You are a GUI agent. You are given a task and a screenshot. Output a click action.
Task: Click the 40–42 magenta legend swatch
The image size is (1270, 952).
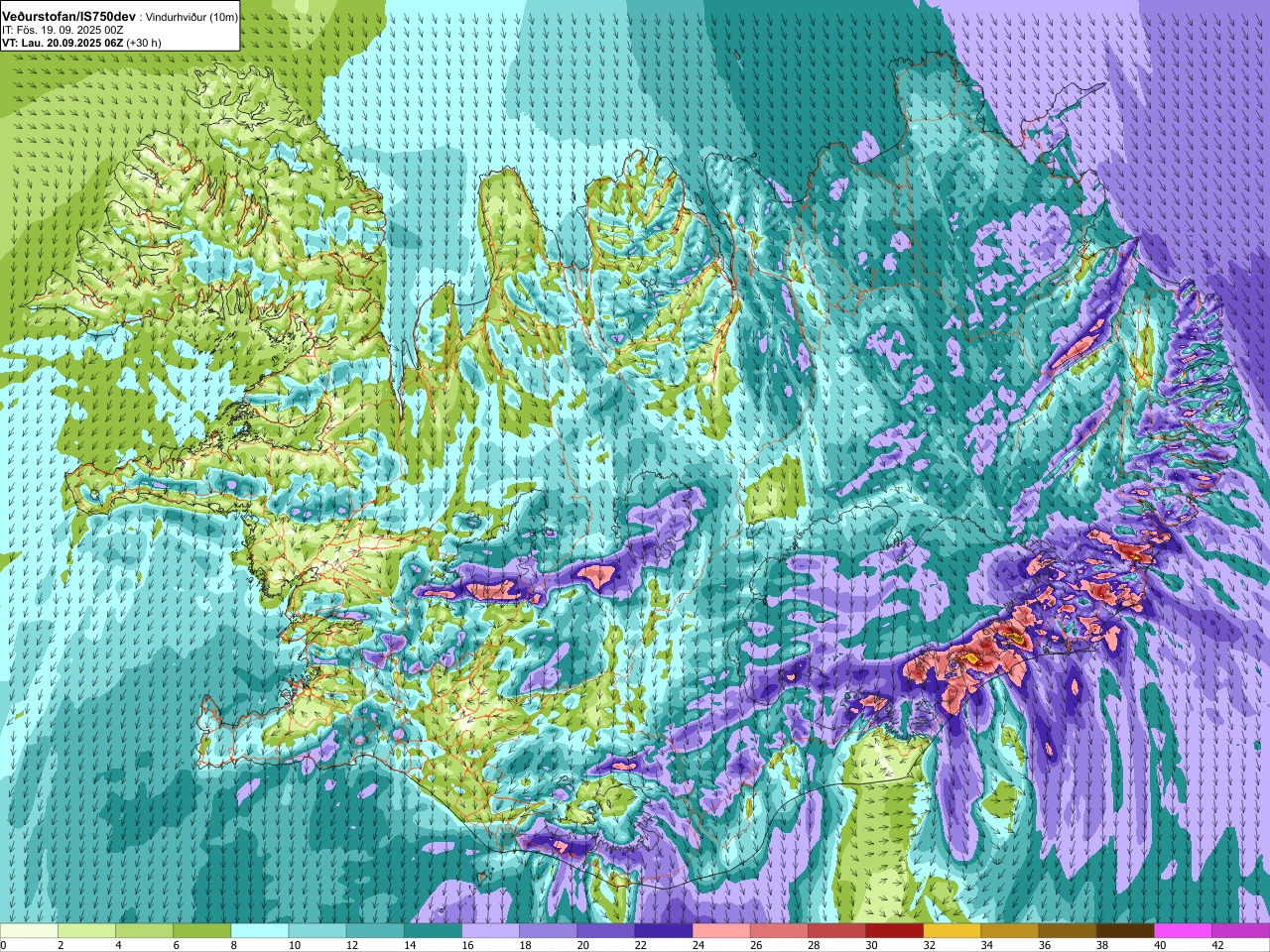pos(1183,931)
